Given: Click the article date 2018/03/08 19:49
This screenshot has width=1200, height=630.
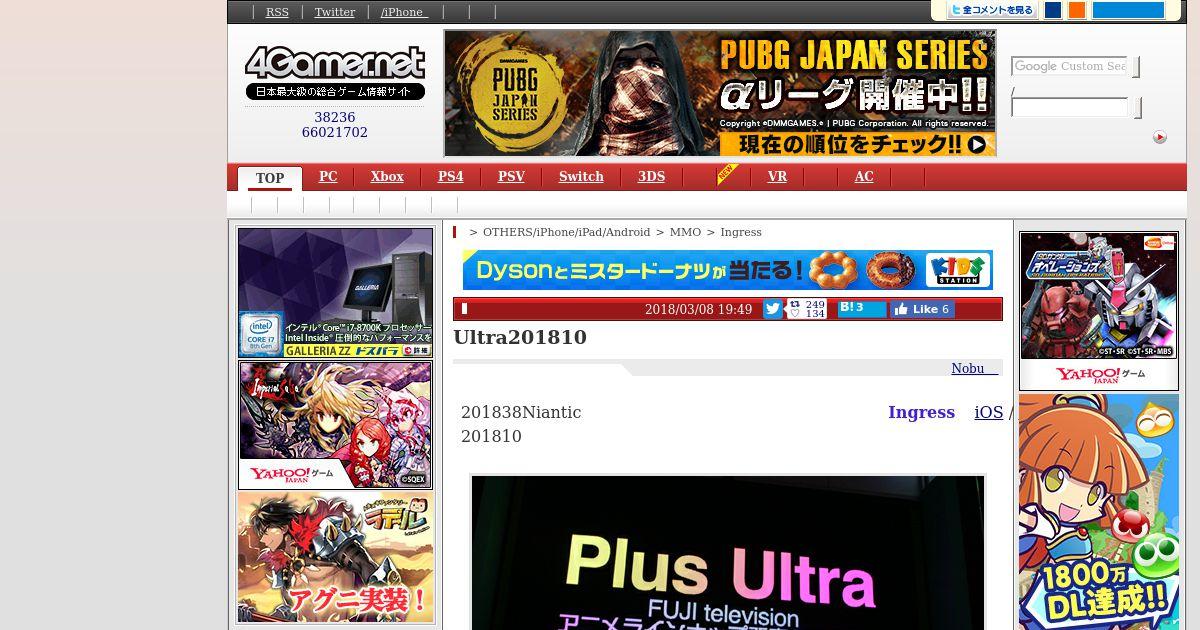Looking at the screenshot, I should coord(698,309).
